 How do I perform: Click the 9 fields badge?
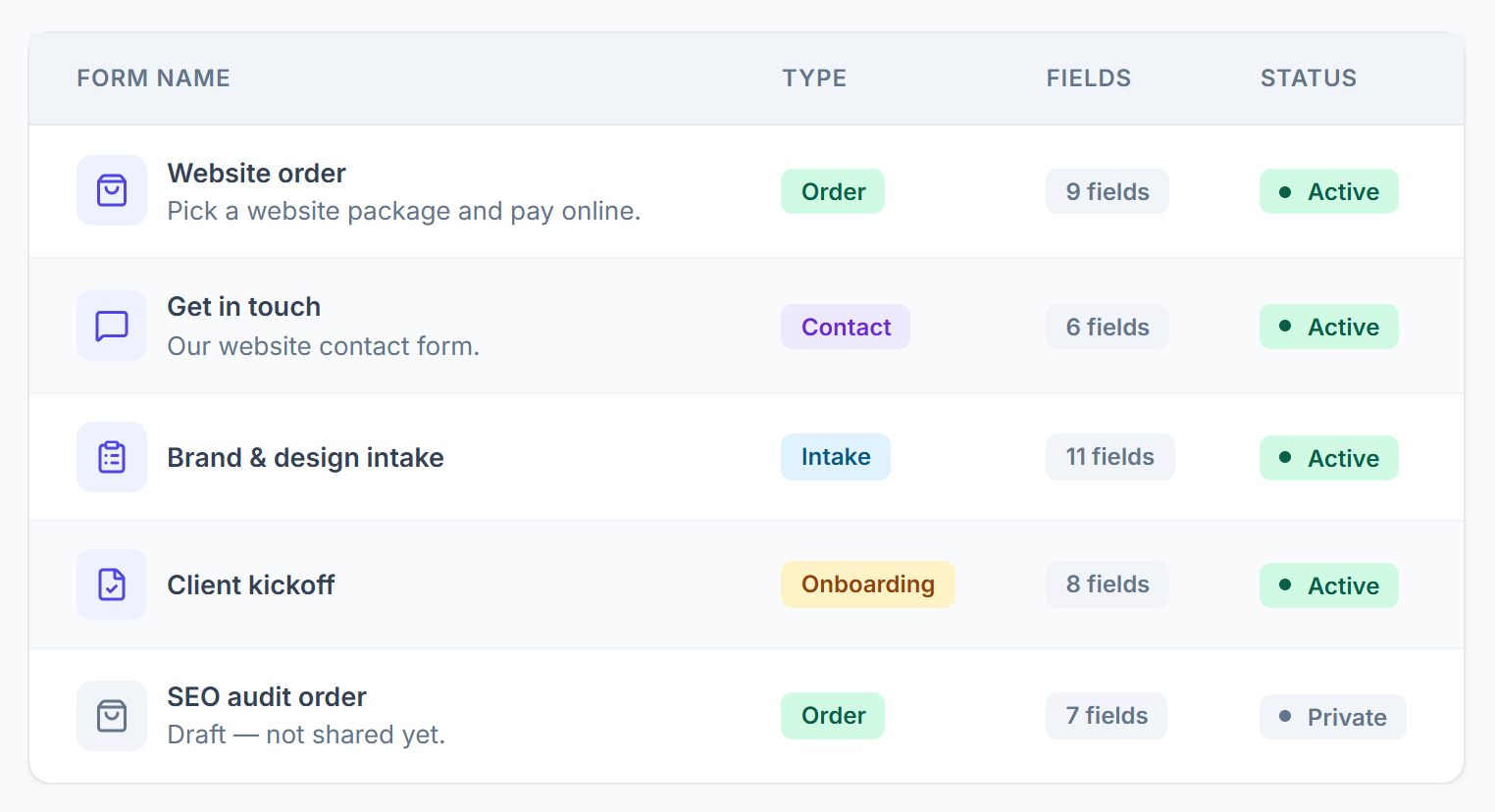(1108, 191)
